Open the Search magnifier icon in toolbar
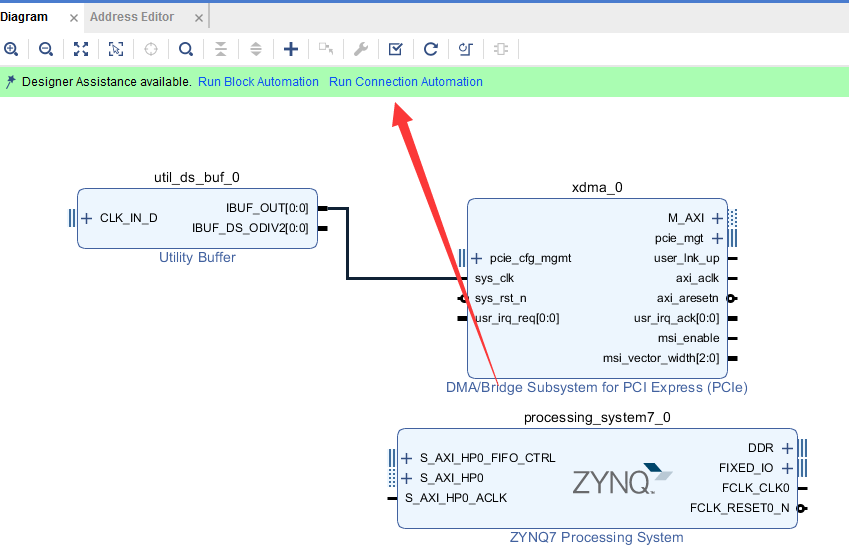 click(x=186, y=49)
